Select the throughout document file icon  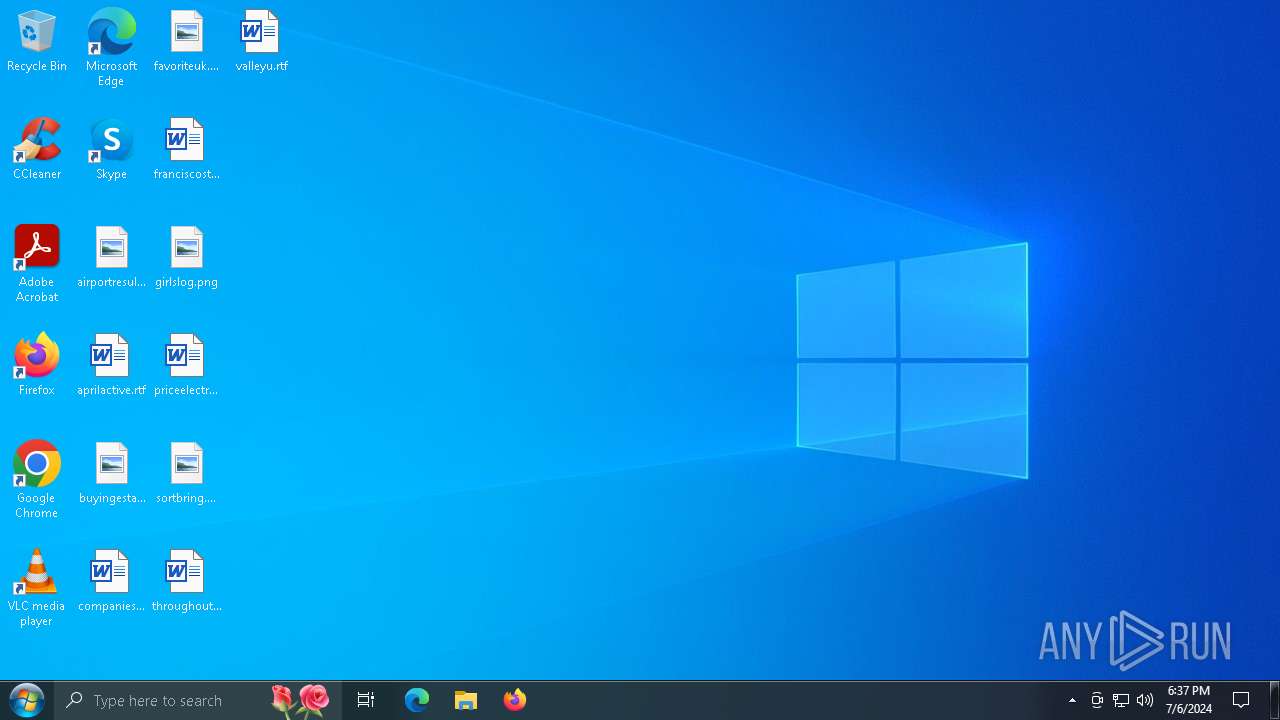tap(186, 582)
